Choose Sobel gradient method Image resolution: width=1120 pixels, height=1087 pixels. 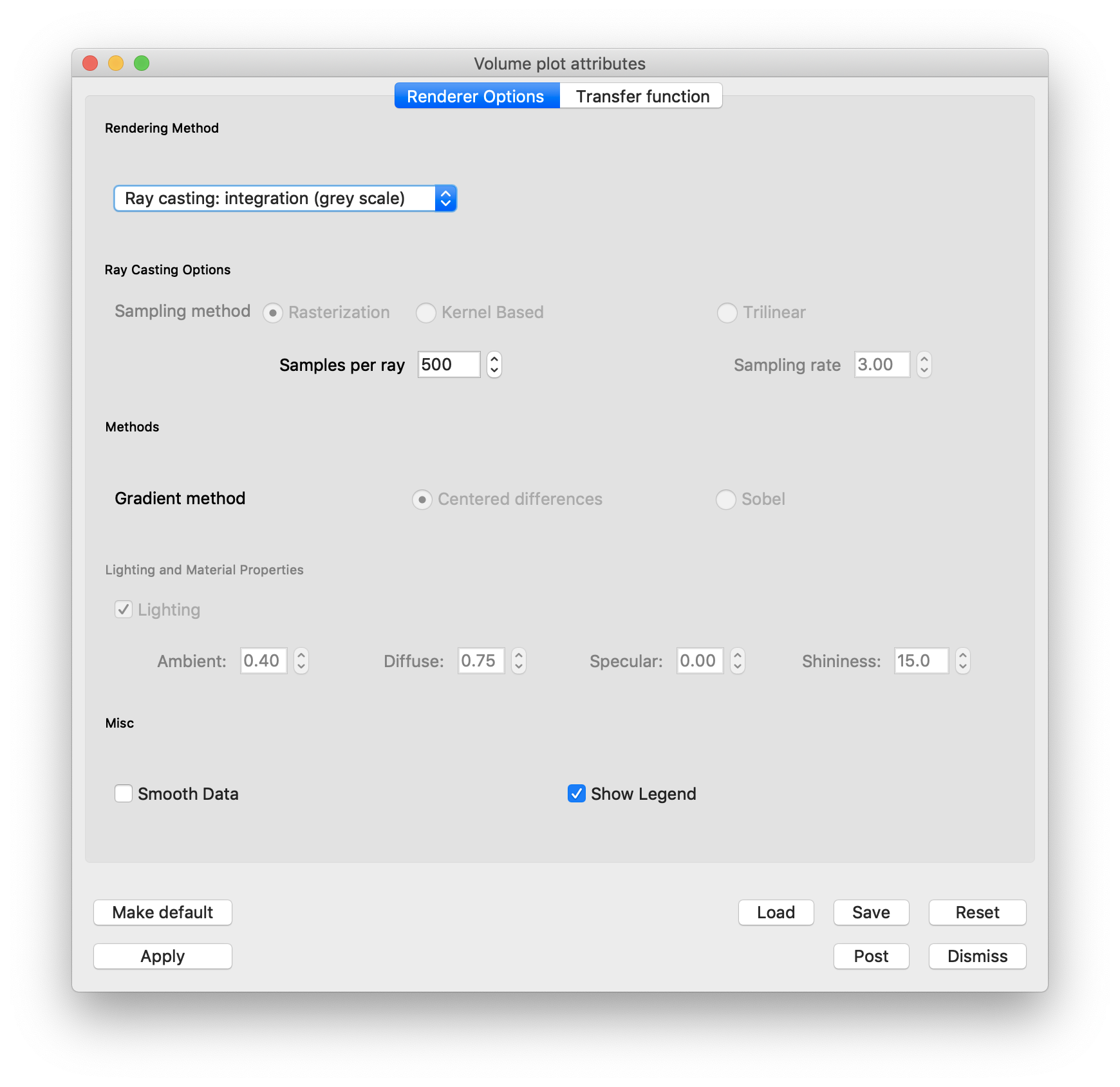[725, 500]
